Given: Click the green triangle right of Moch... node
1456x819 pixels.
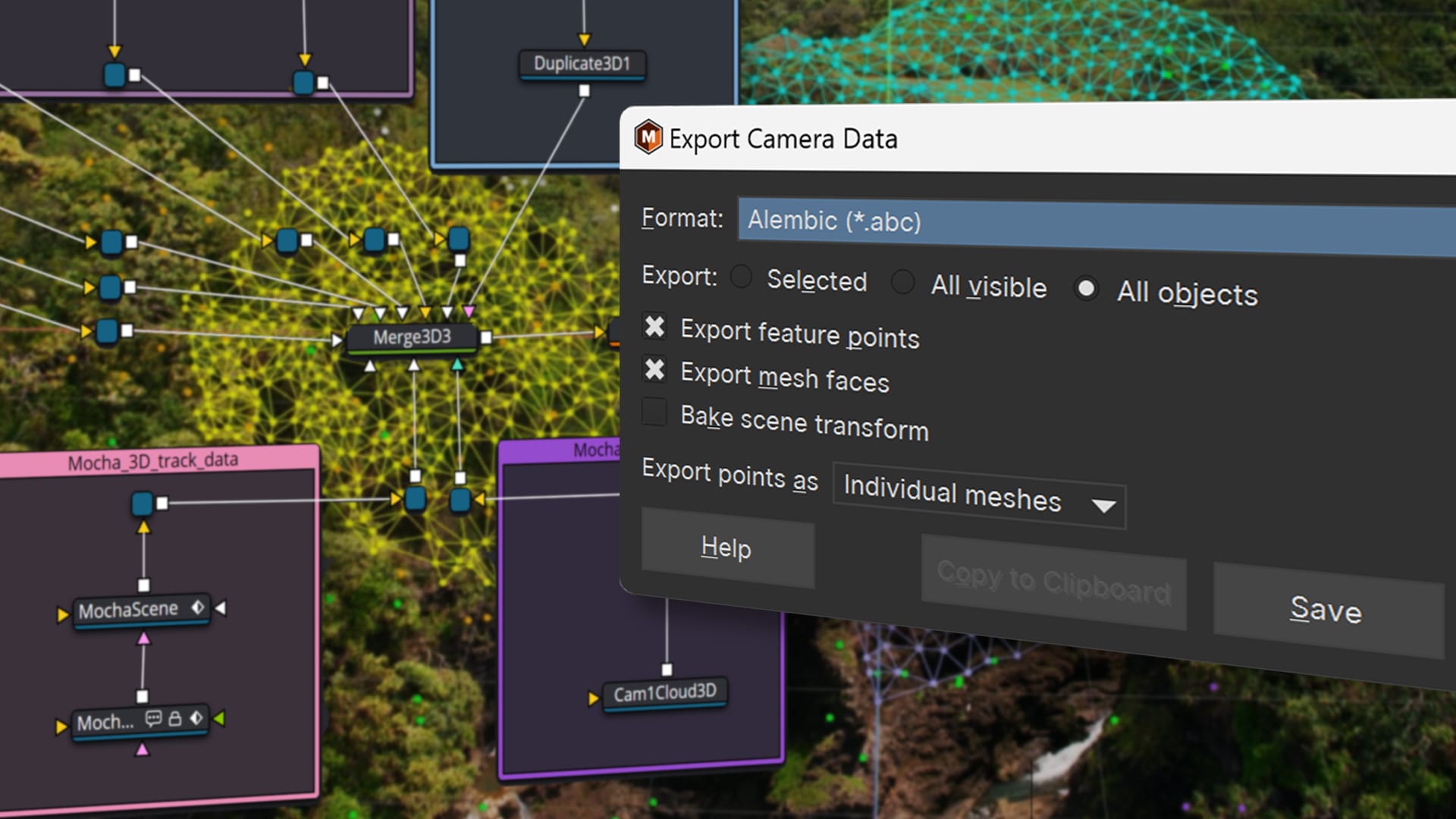Looking at the screenshot, I should click(x=220, y=717).
